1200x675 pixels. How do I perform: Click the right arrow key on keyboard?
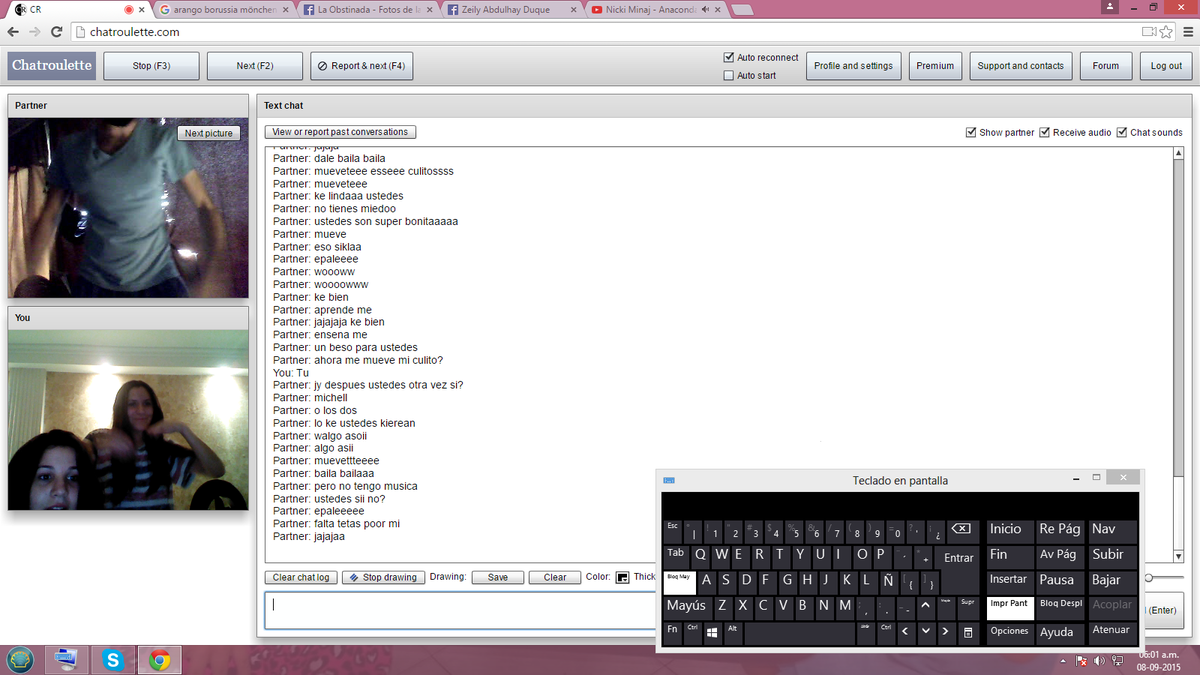[x=946, y=632]
